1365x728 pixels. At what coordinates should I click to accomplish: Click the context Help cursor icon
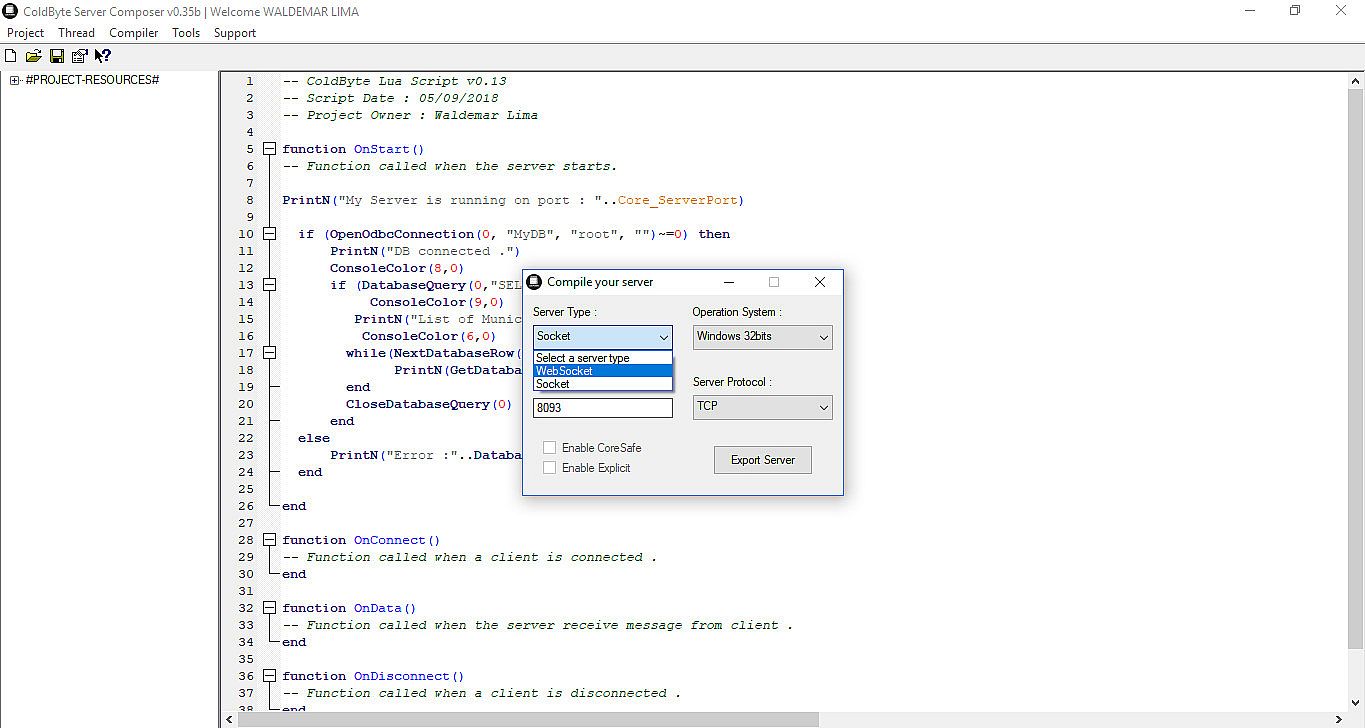tap(102, 56)
